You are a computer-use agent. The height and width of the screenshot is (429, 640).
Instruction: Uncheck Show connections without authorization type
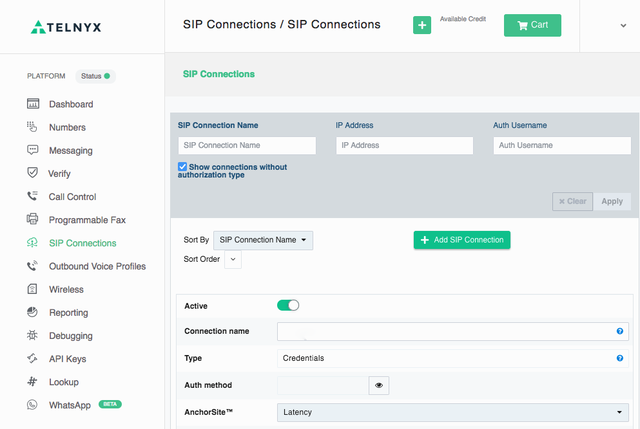182,167
